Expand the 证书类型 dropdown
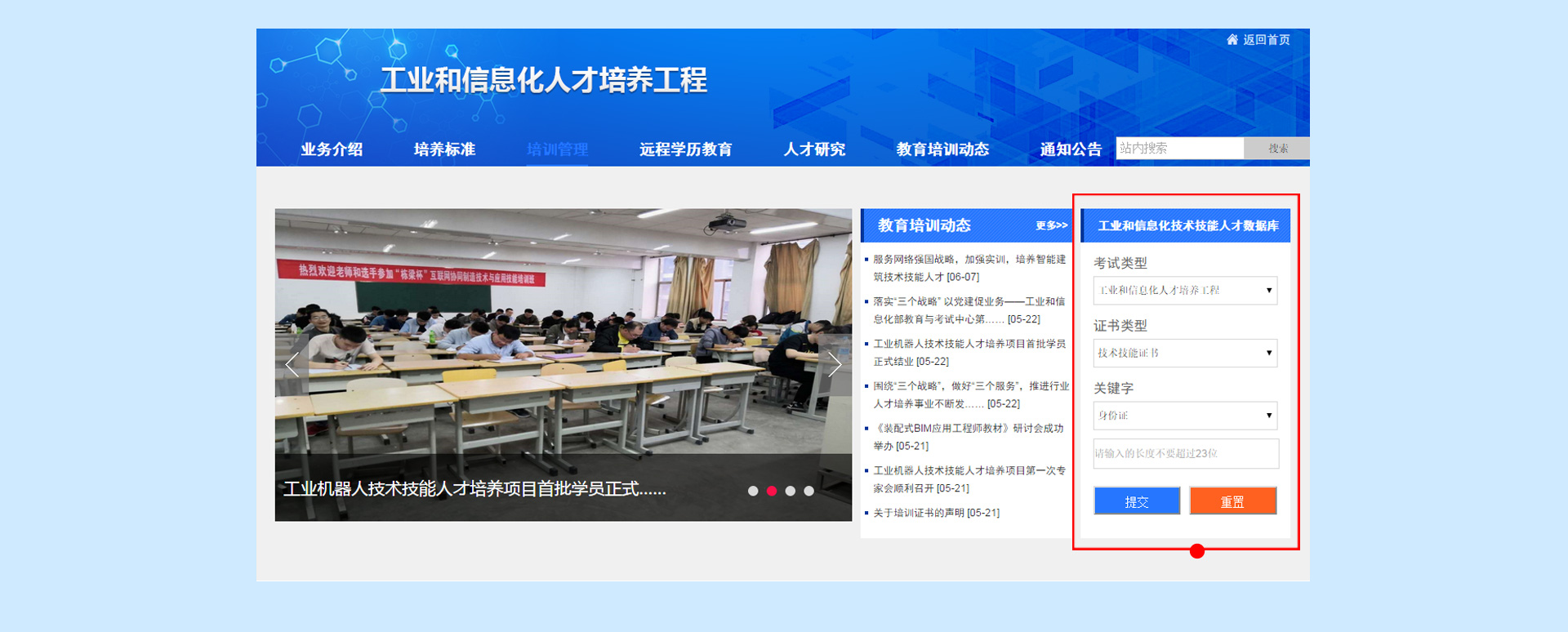The image size is (1568, 632). point(1185,354)
